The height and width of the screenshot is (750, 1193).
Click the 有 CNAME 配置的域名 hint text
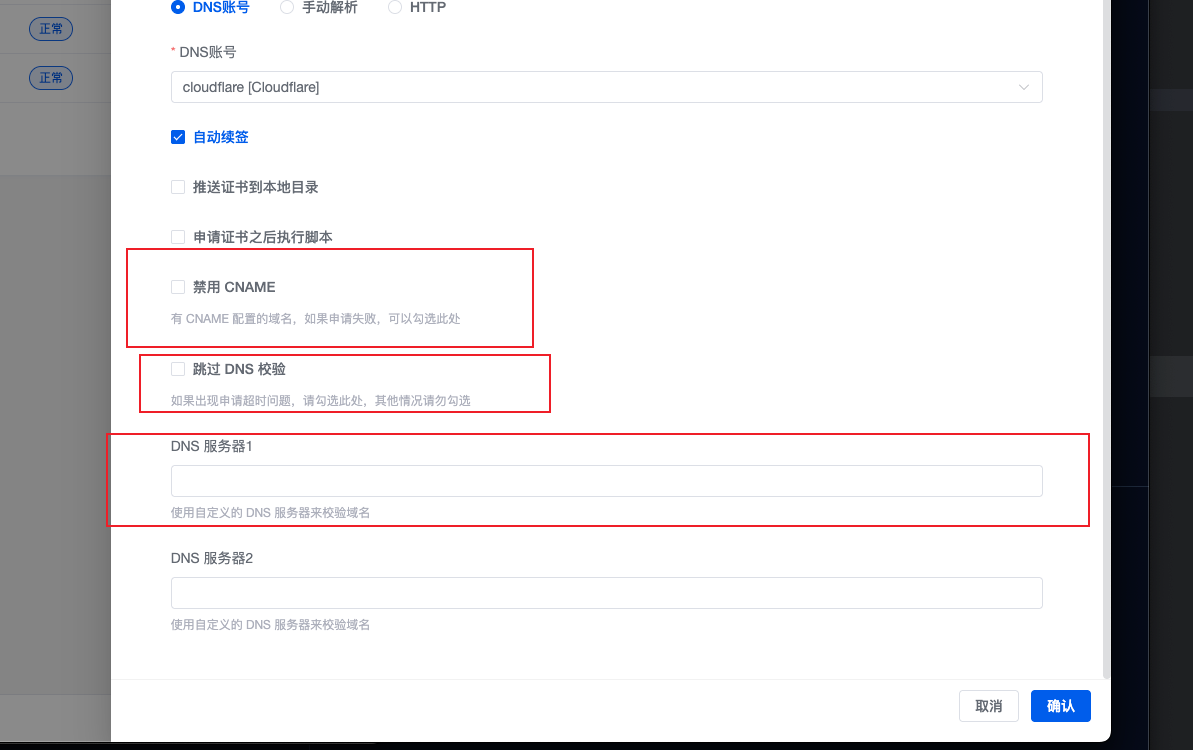pos(315,319)
